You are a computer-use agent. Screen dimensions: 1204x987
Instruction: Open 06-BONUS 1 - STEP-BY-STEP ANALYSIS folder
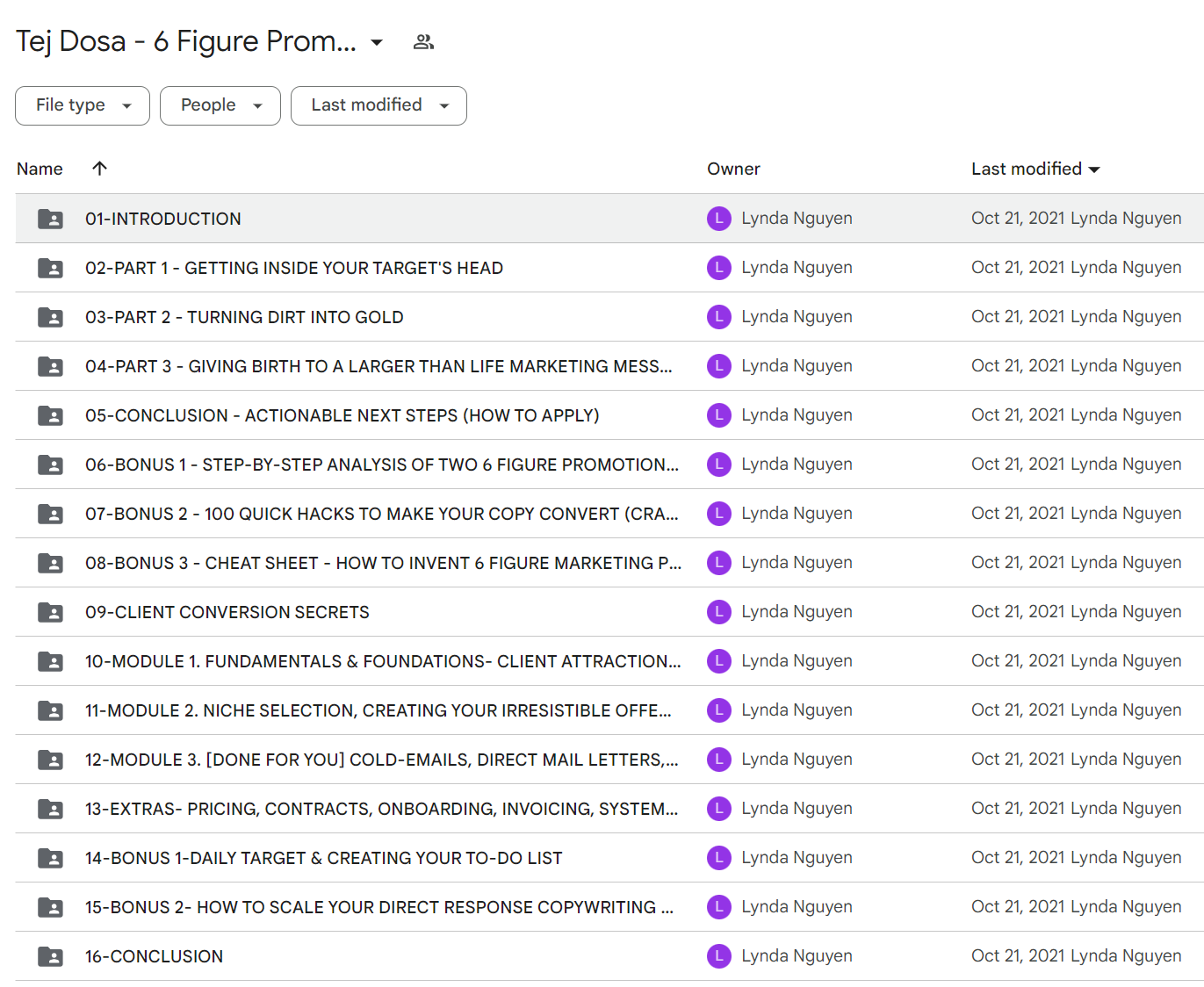[382, 465]
